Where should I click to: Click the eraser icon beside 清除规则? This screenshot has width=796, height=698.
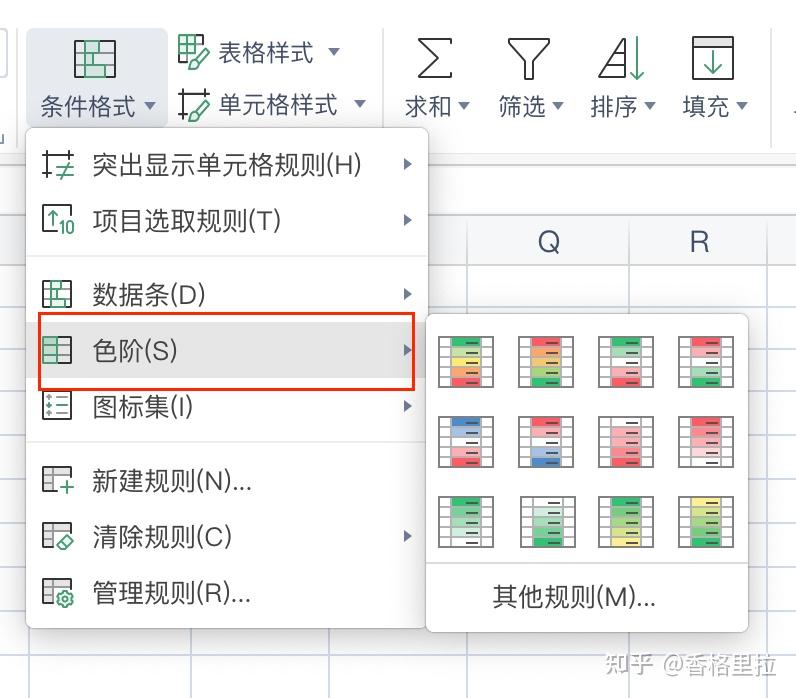coord(58,536)
